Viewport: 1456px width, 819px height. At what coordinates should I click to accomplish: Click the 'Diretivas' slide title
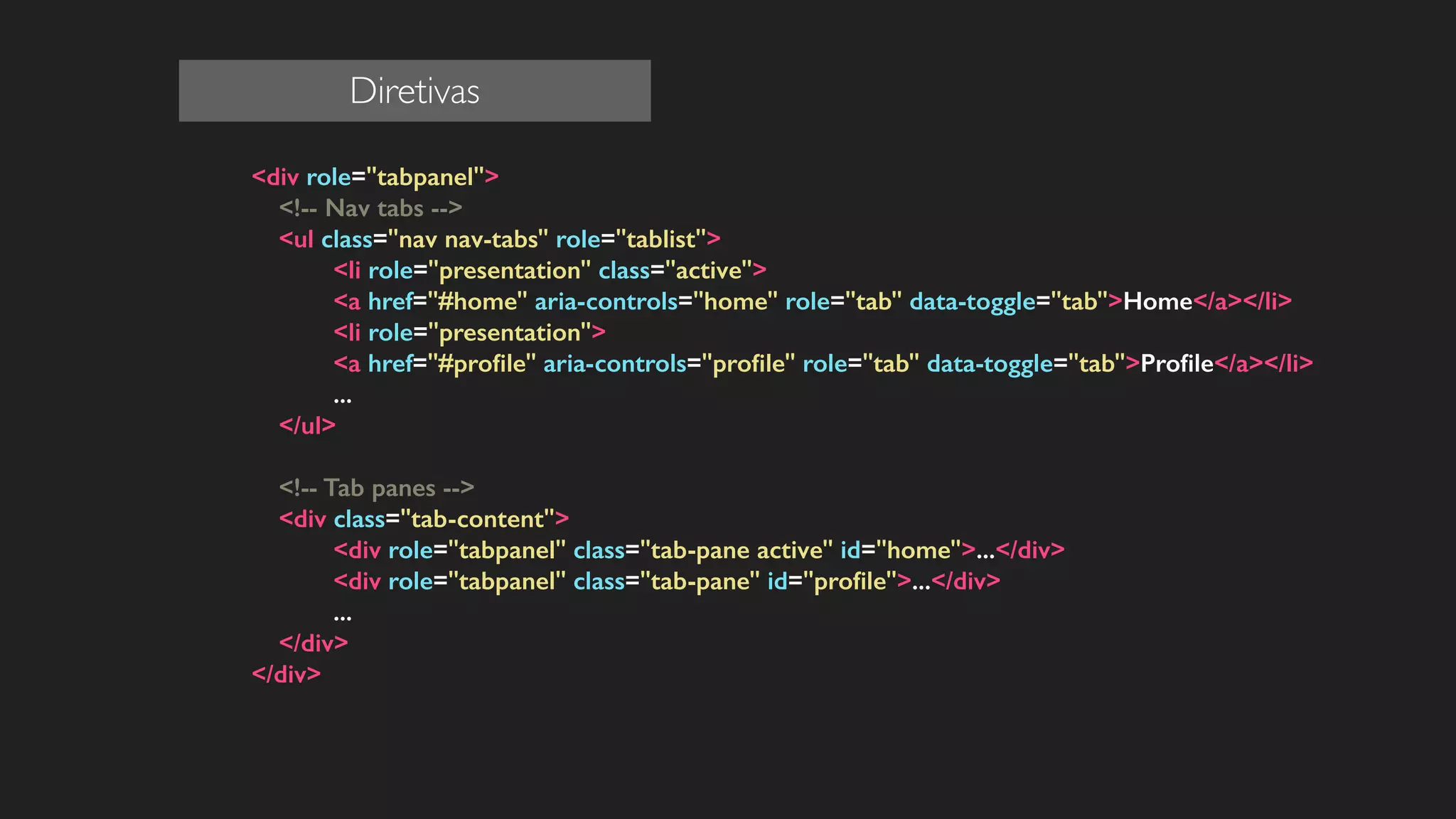(414, 91)
